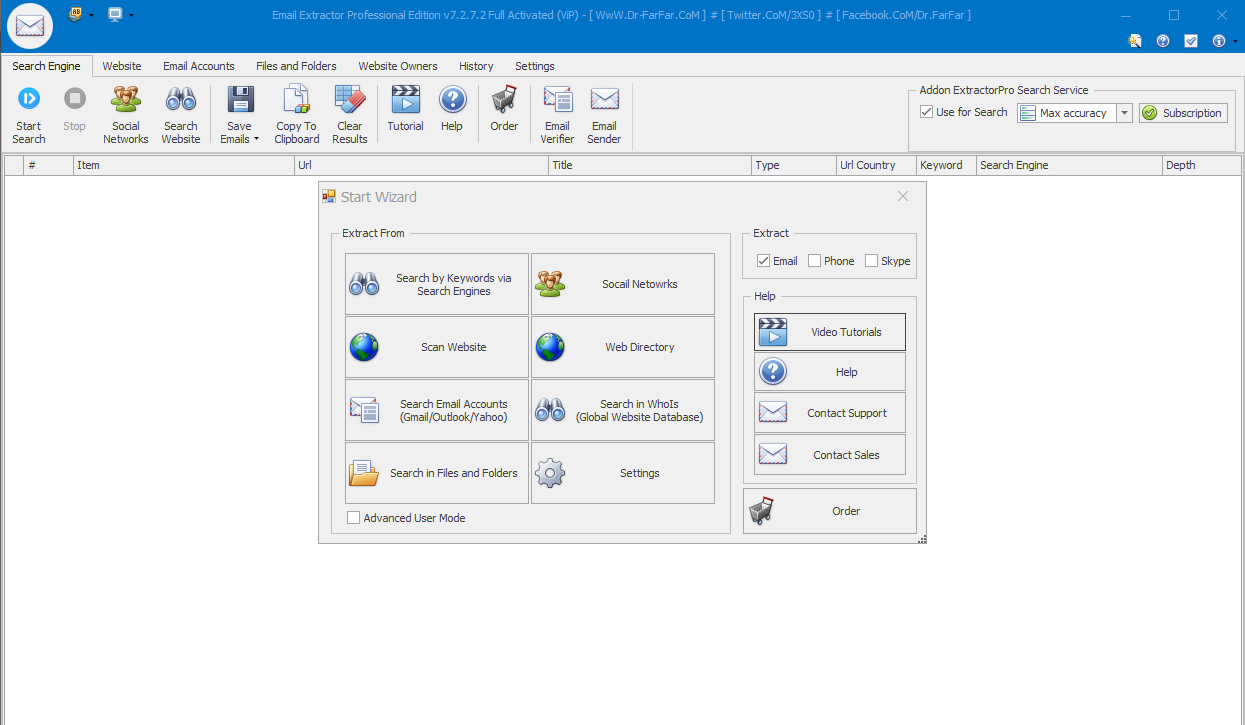The width and height of the screenshot is (1245, 725).
Task: Expand the Save Emails dropdown arrow
Action: coord(256,140)
